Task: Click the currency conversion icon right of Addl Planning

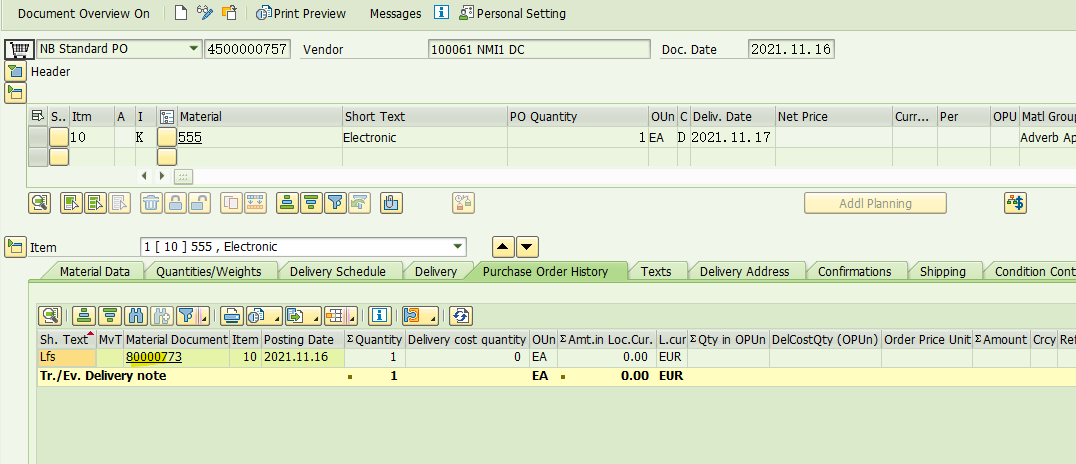Action: (1015, 202)
